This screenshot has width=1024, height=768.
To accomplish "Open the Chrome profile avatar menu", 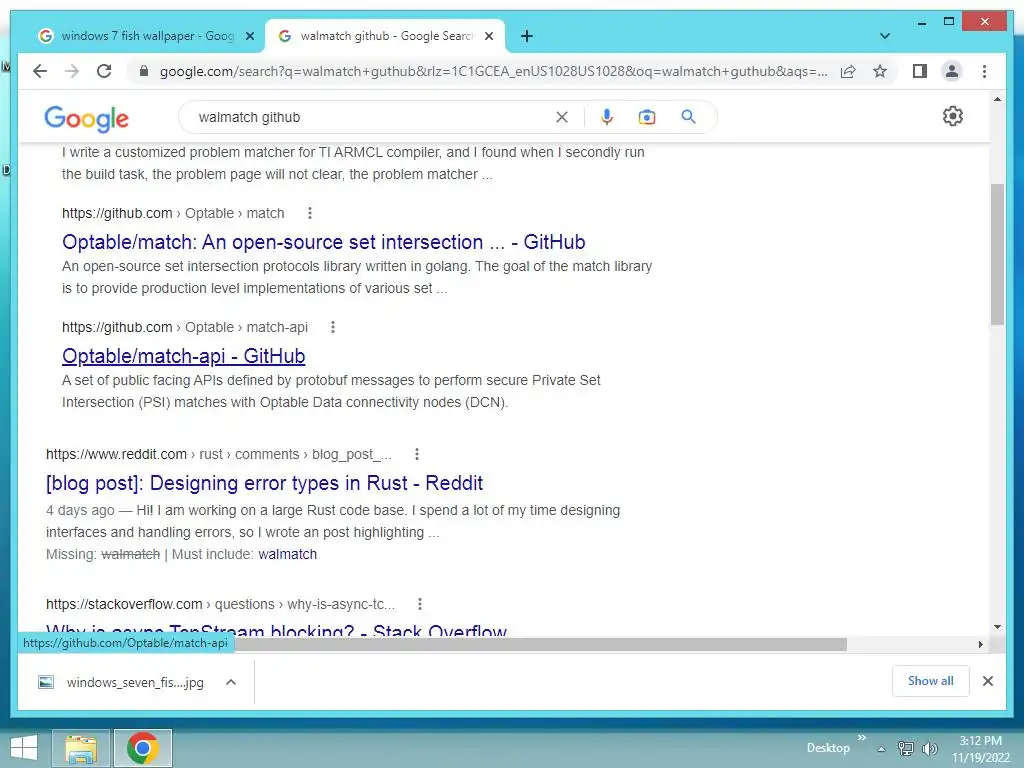I will (952, 71).
